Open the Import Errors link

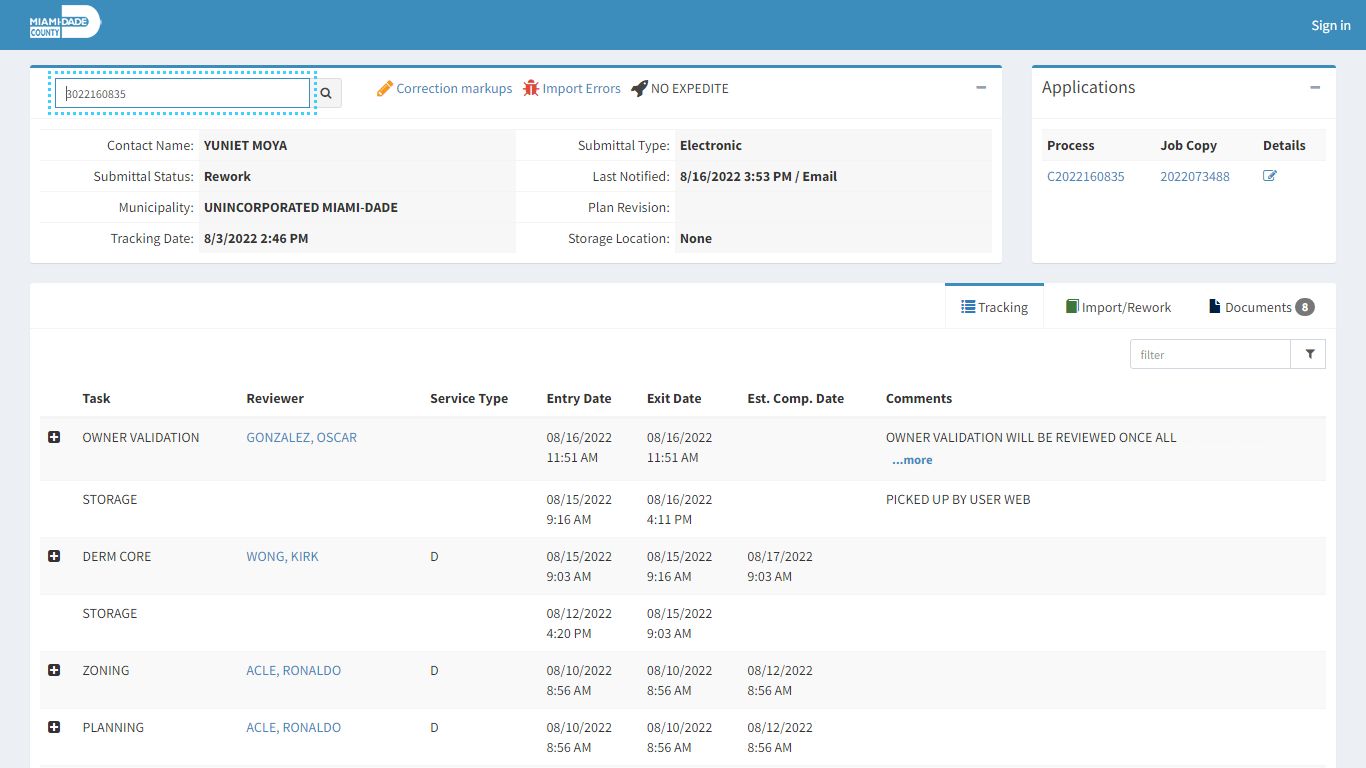click(581, 88)
